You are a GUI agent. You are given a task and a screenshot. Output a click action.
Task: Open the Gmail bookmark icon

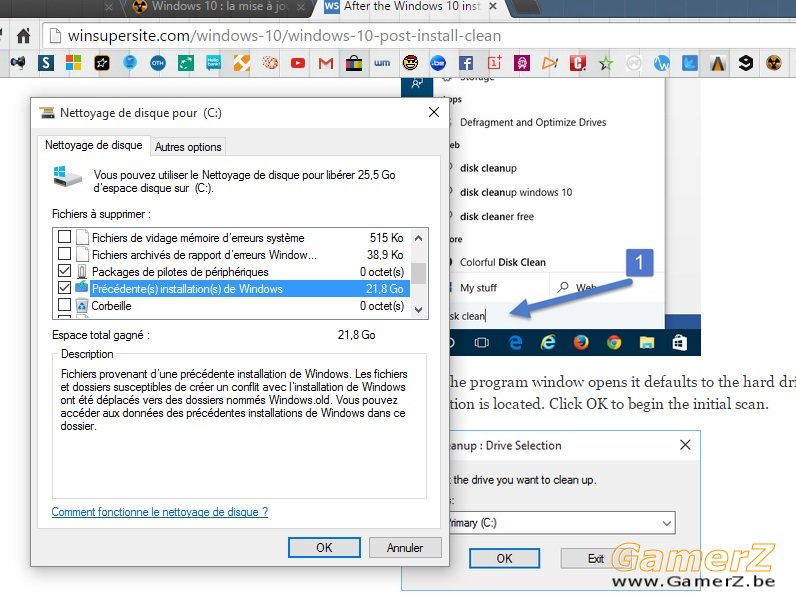[x=326, y=63]
